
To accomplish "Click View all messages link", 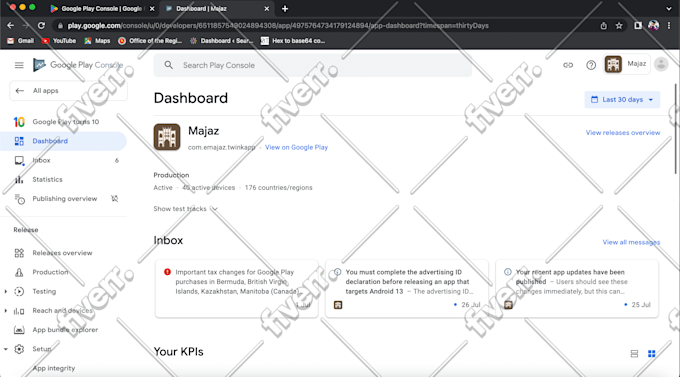I will point(631,242).
